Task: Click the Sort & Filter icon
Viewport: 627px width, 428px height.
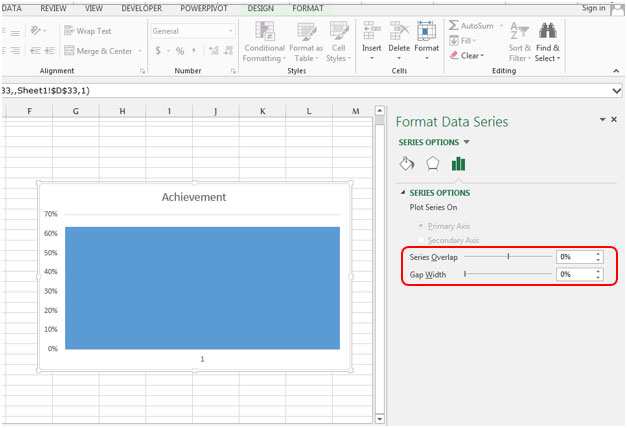Action: tap(519, 31)
